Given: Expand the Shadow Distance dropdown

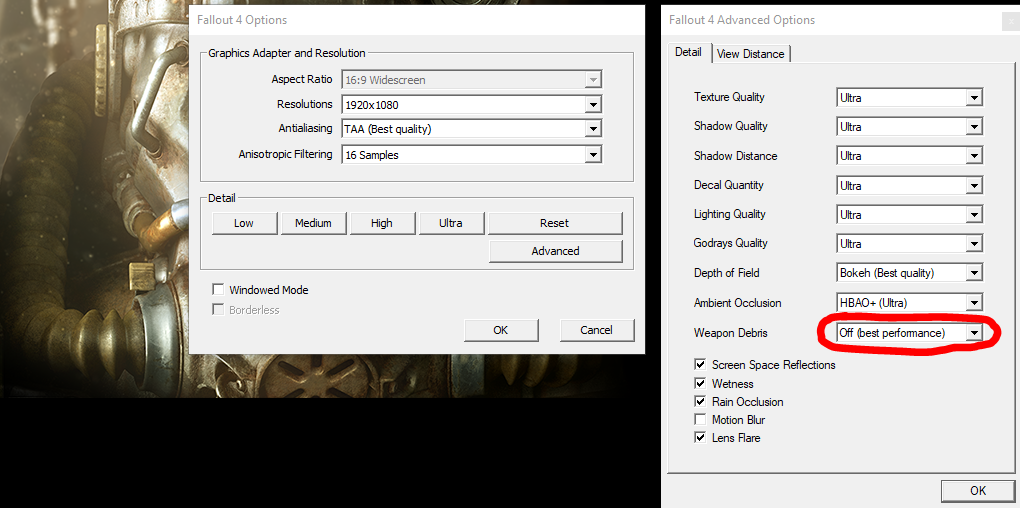Looking at the screenshot, I should pos(909,156).
